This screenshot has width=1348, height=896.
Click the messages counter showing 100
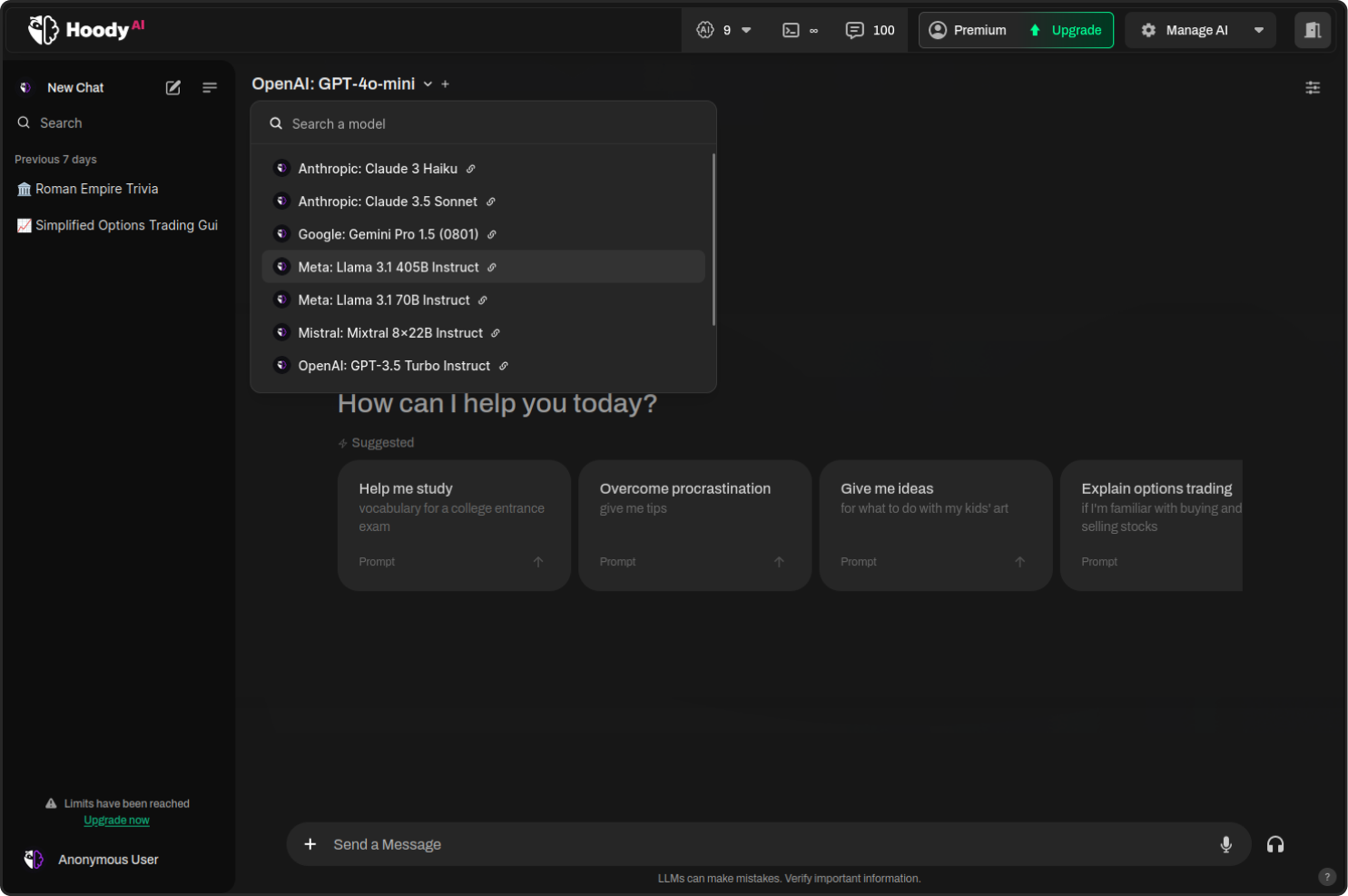click(870, 30)
